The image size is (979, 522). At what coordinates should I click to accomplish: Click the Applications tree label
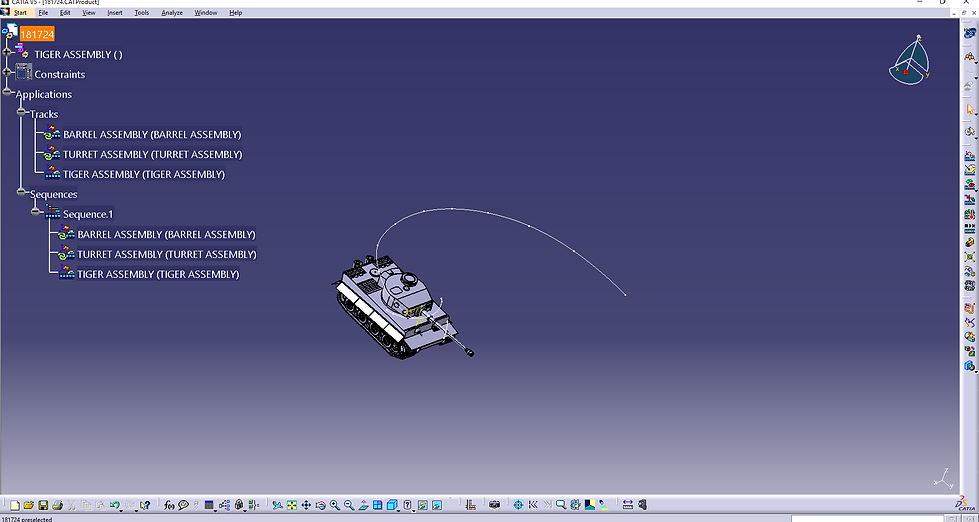click(44, 94)
